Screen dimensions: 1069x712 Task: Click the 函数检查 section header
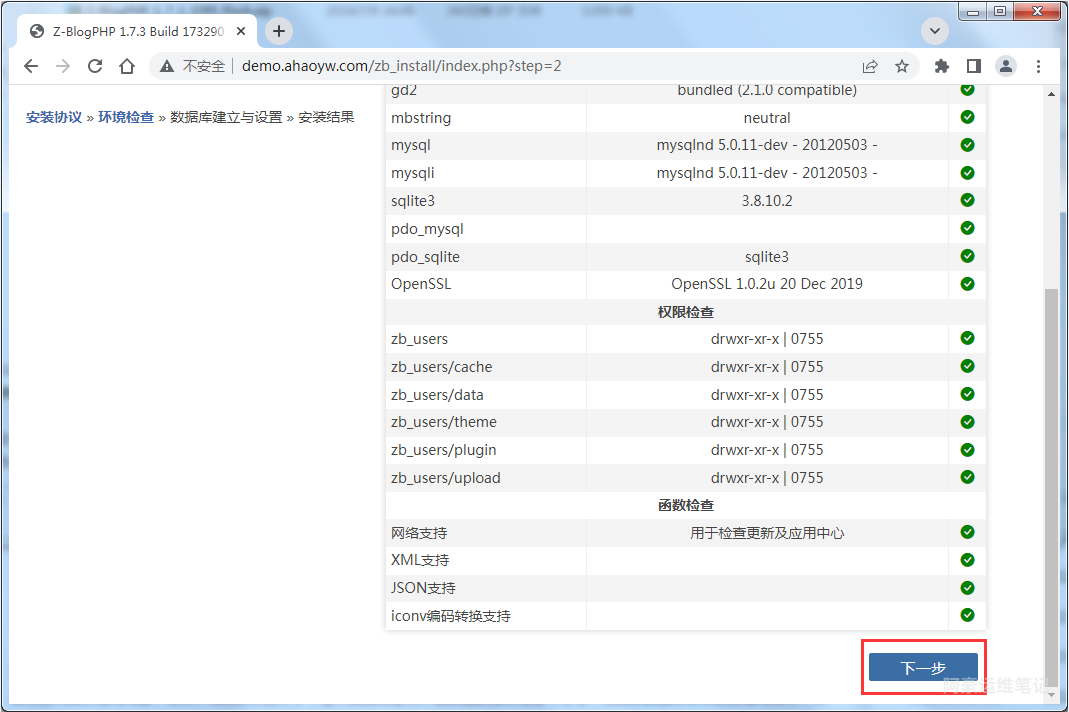coord(686,505)
